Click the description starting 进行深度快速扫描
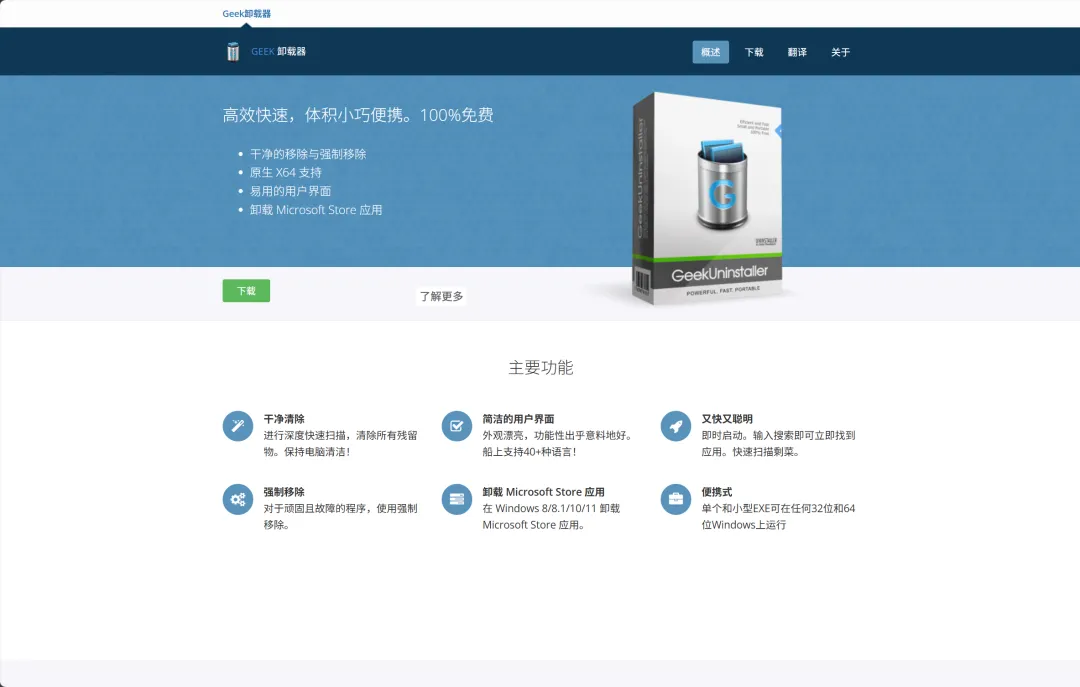This screenshot has width=1080, height=687. tap(340, 444)
